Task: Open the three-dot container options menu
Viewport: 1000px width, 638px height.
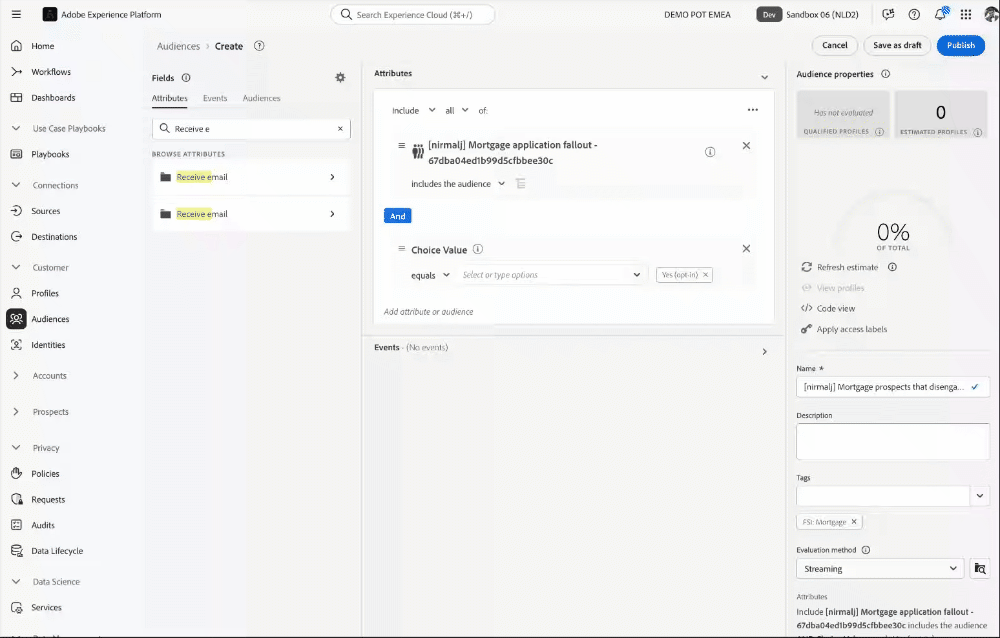Action: pos(753,110)
